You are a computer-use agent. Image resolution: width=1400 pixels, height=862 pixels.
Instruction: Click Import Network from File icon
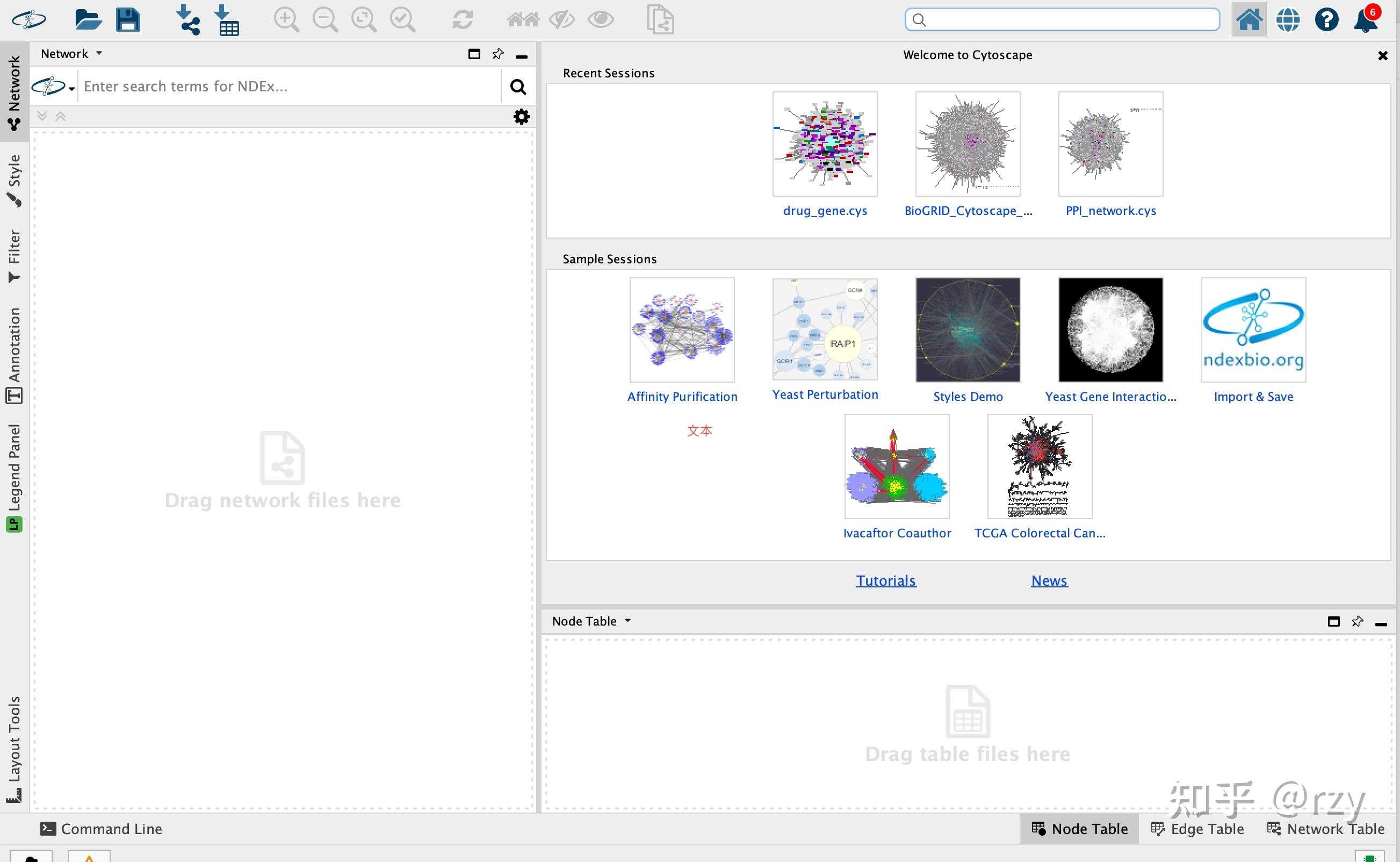(188, 20)
